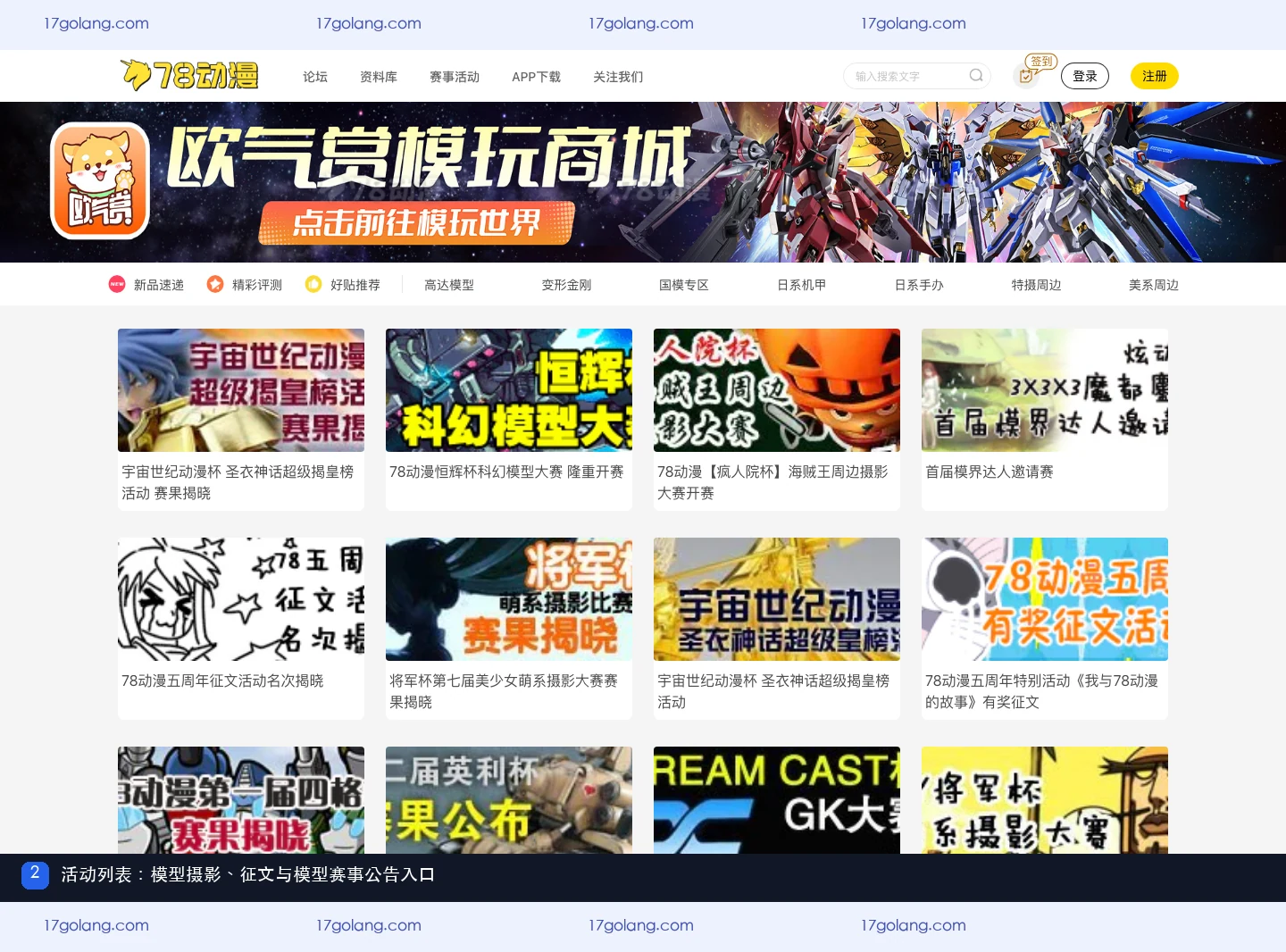Select the 日系机甲 category tab
Screen dimensions: 1286x952
point(802,285)
